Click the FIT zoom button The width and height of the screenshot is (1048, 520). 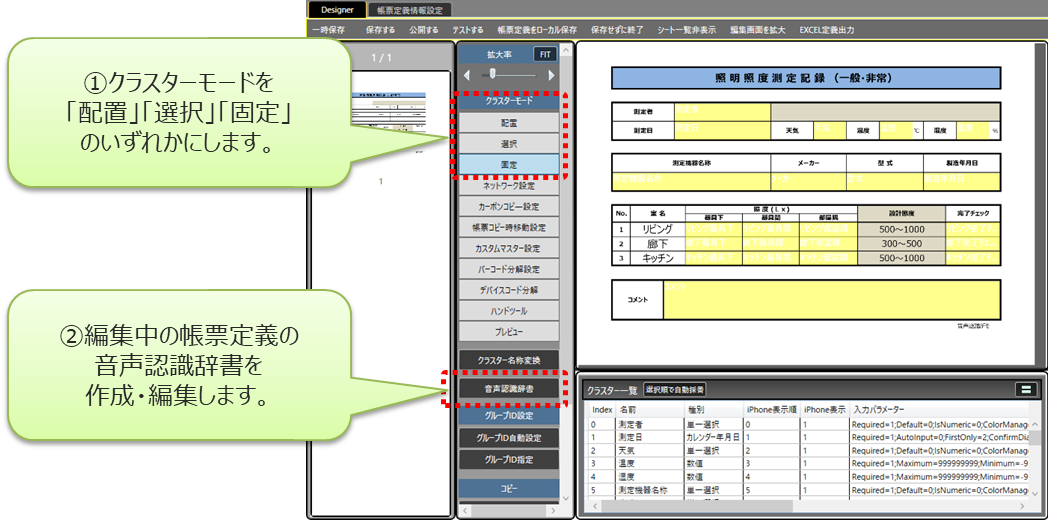(545, 55)
